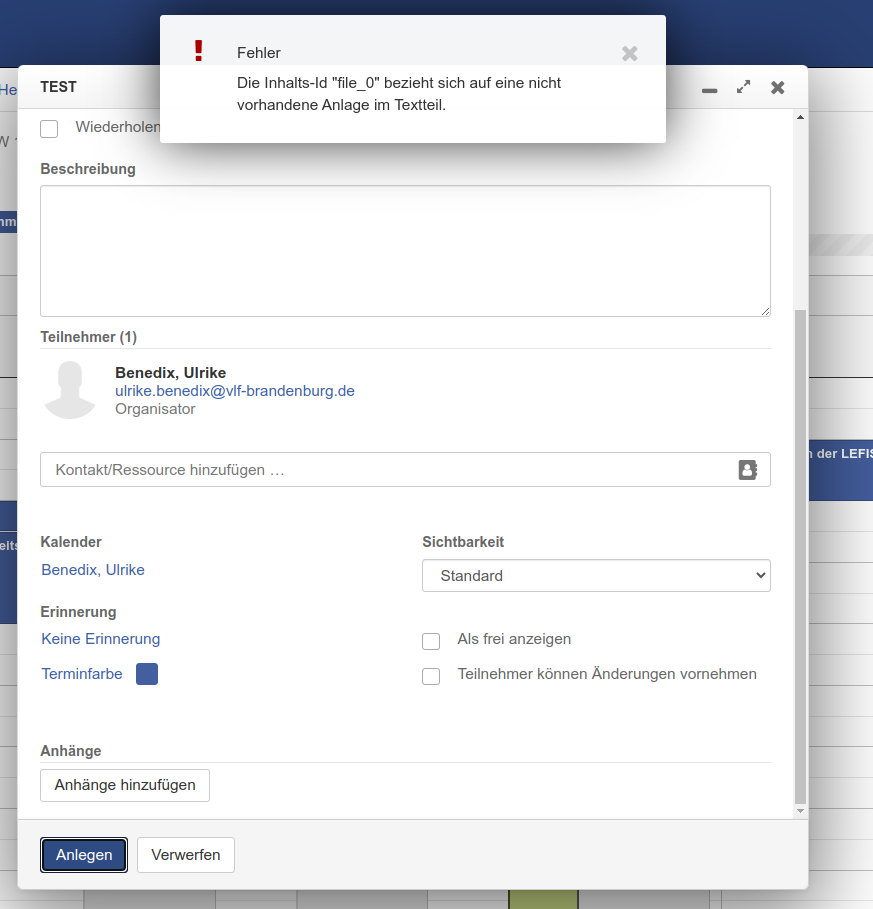Click the red exclamation error icon

click(x=198, y=51)
